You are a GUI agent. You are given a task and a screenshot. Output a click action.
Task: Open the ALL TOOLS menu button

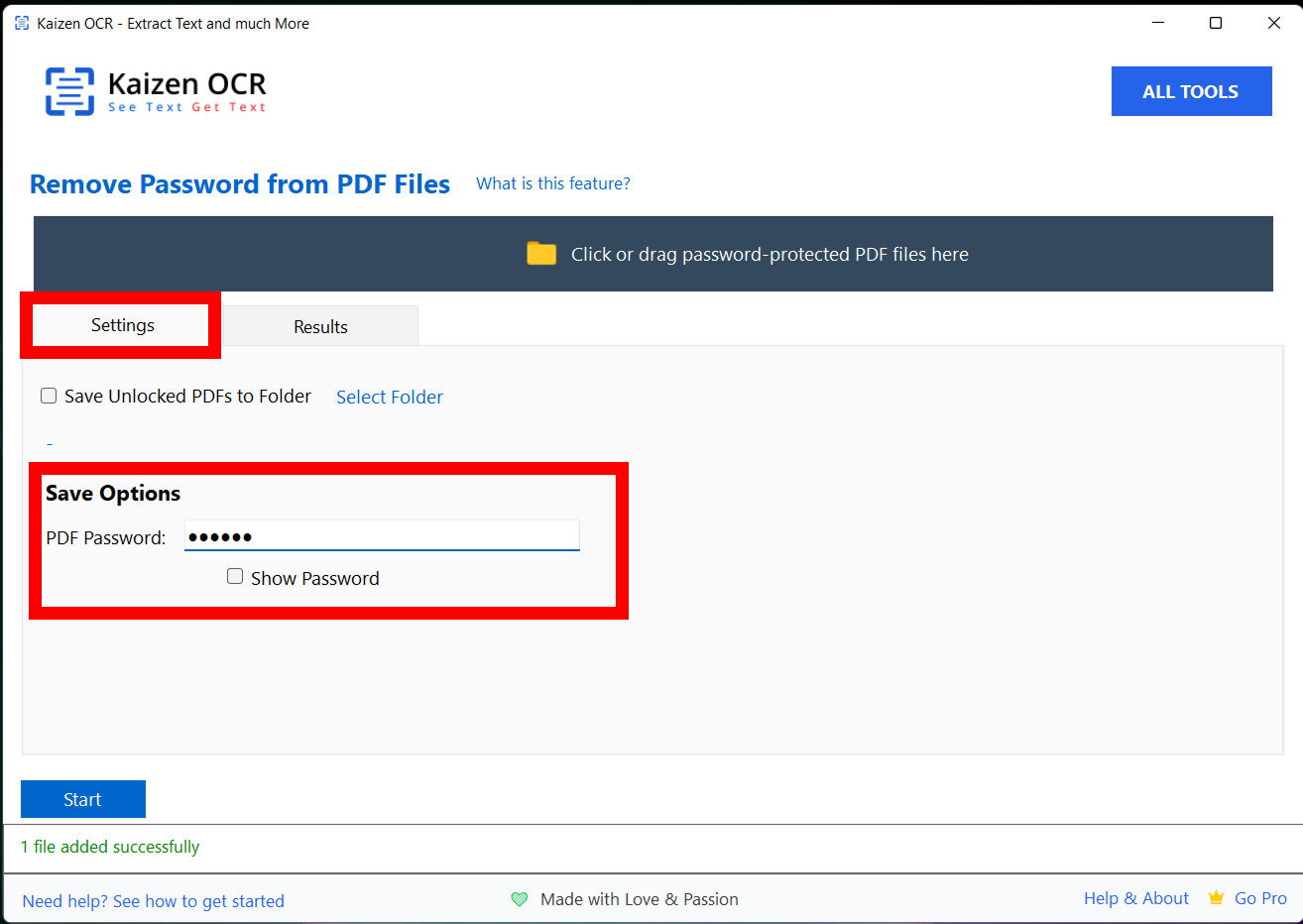[x=1190, y=91]
